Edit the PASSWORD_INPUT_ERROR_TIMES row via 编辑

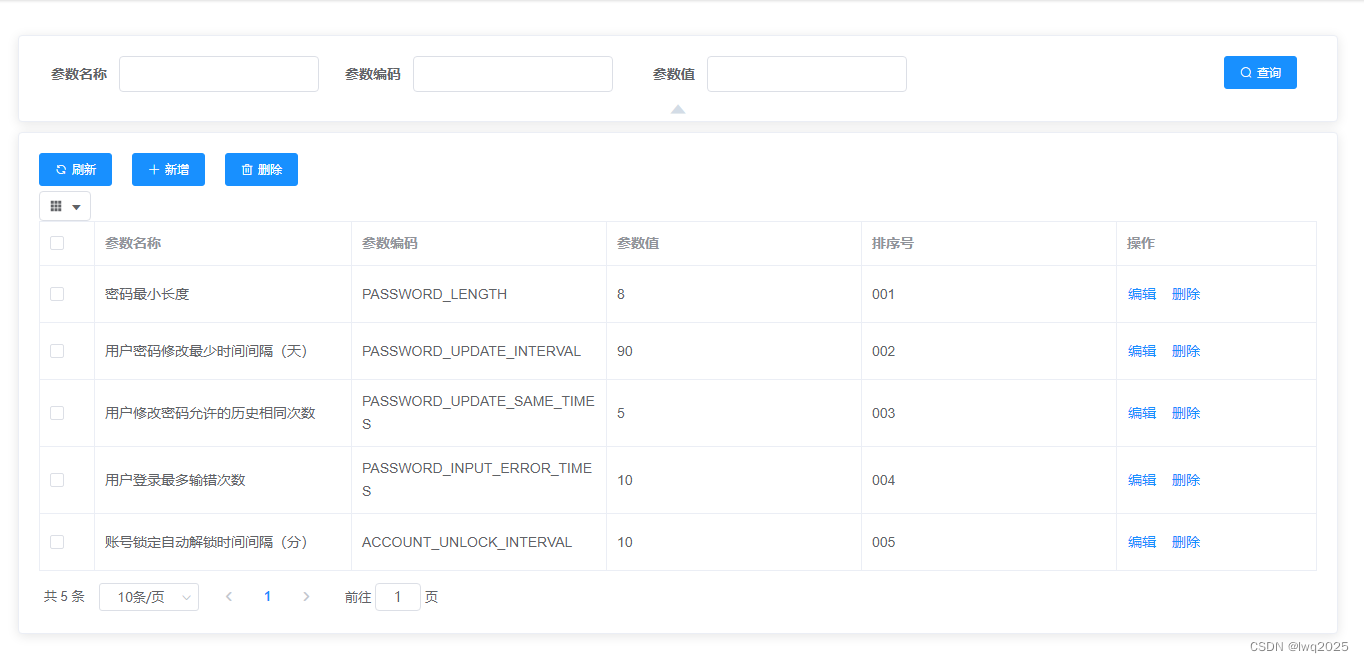(x=1142, y=480)
